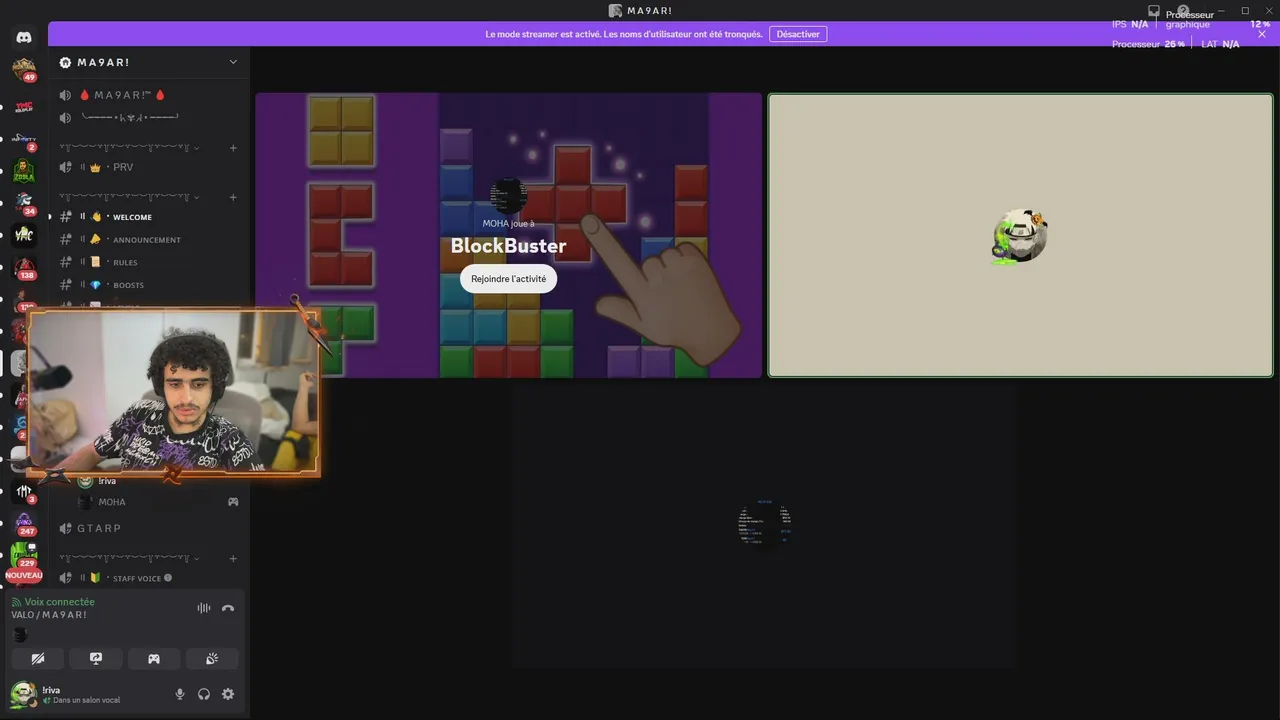Viewport: 1280px width, 720px height.
Task: Disconnect from voice with hang-up icon
Action: pyautogui.click(x=228, y=608)
